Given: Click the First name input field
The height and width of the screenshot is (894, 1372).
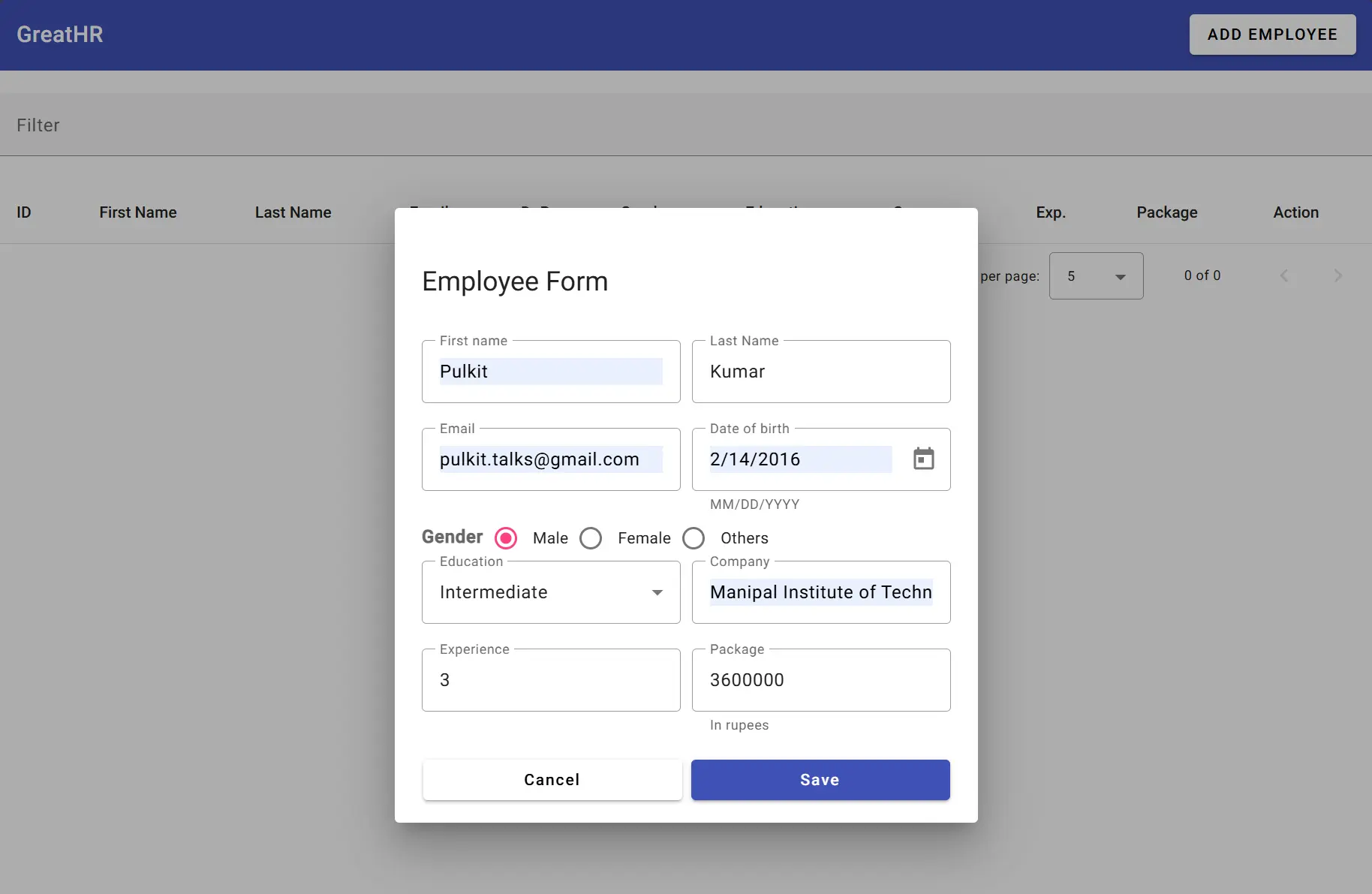Looking at the screenshot, I should click(551, 372).
